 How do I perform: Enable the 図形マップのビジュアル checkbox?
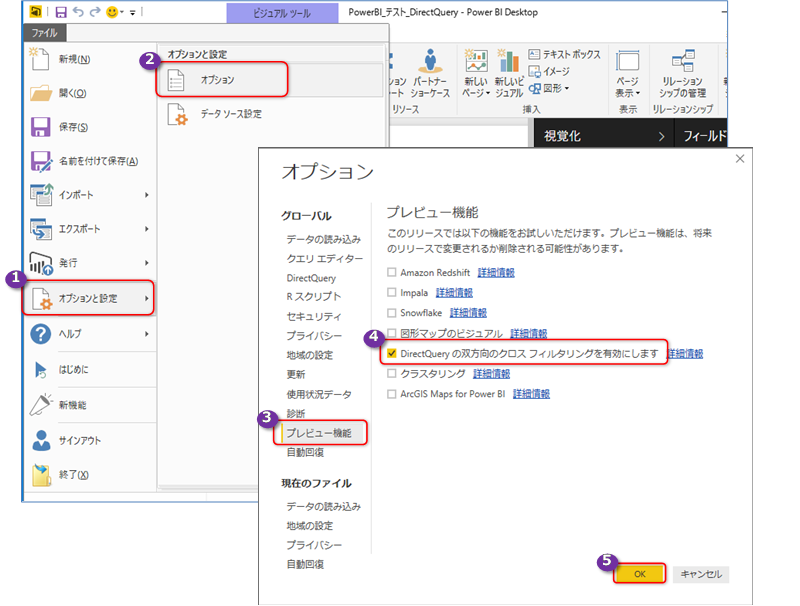391,333
